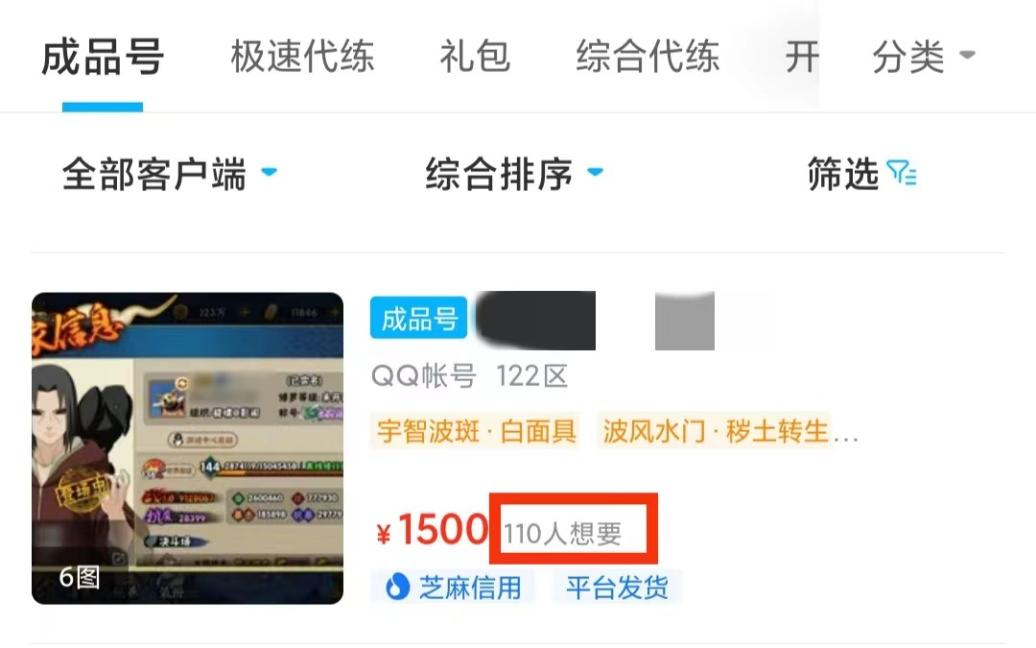Expand the 综合排序 sort dropdown

coord(514,174)
